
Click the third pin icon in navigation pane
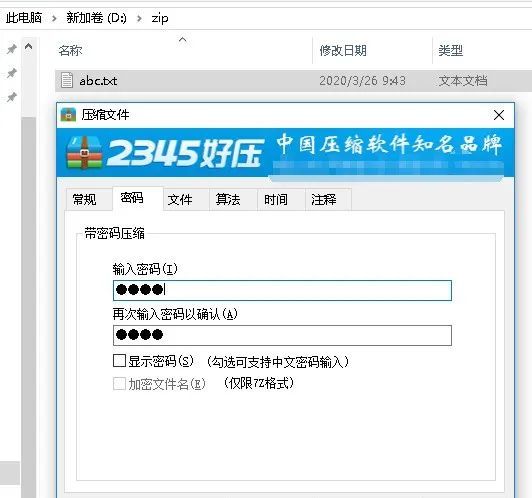[12, 97]
